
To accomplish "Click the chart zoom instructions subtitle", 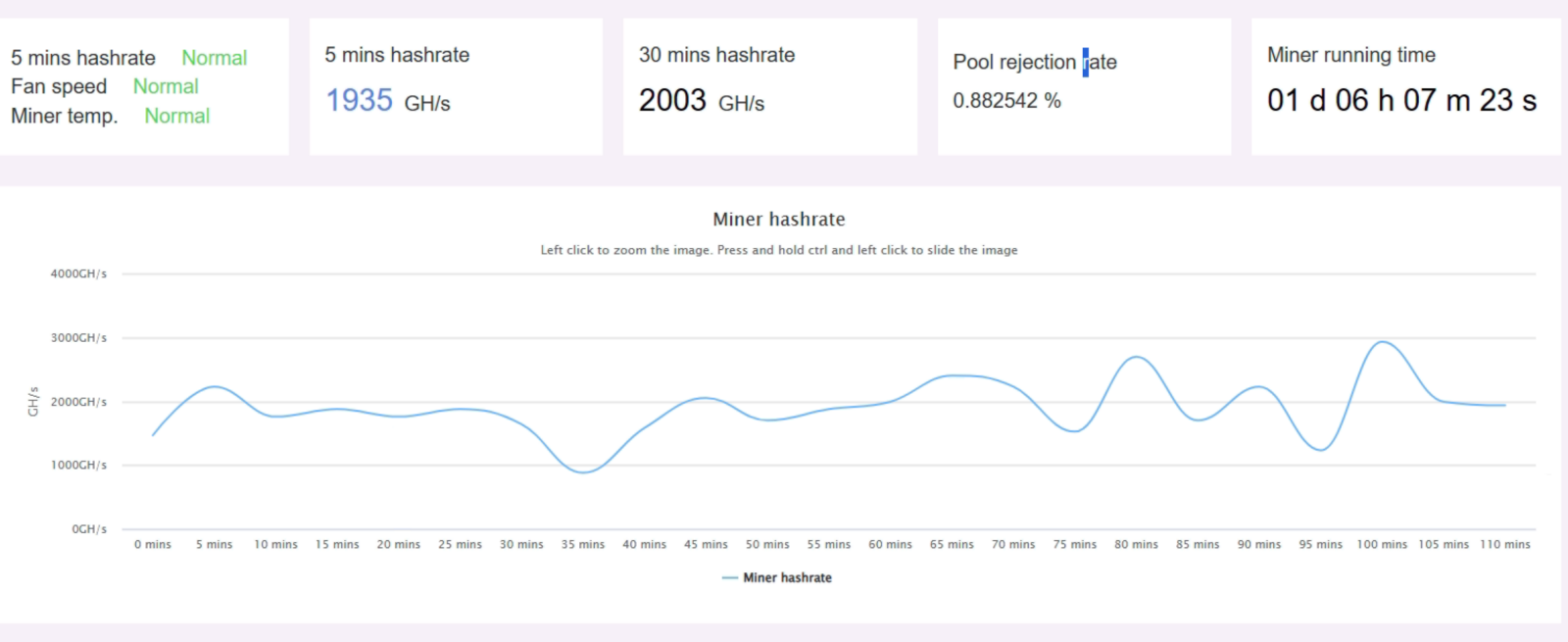I will 779,250.
